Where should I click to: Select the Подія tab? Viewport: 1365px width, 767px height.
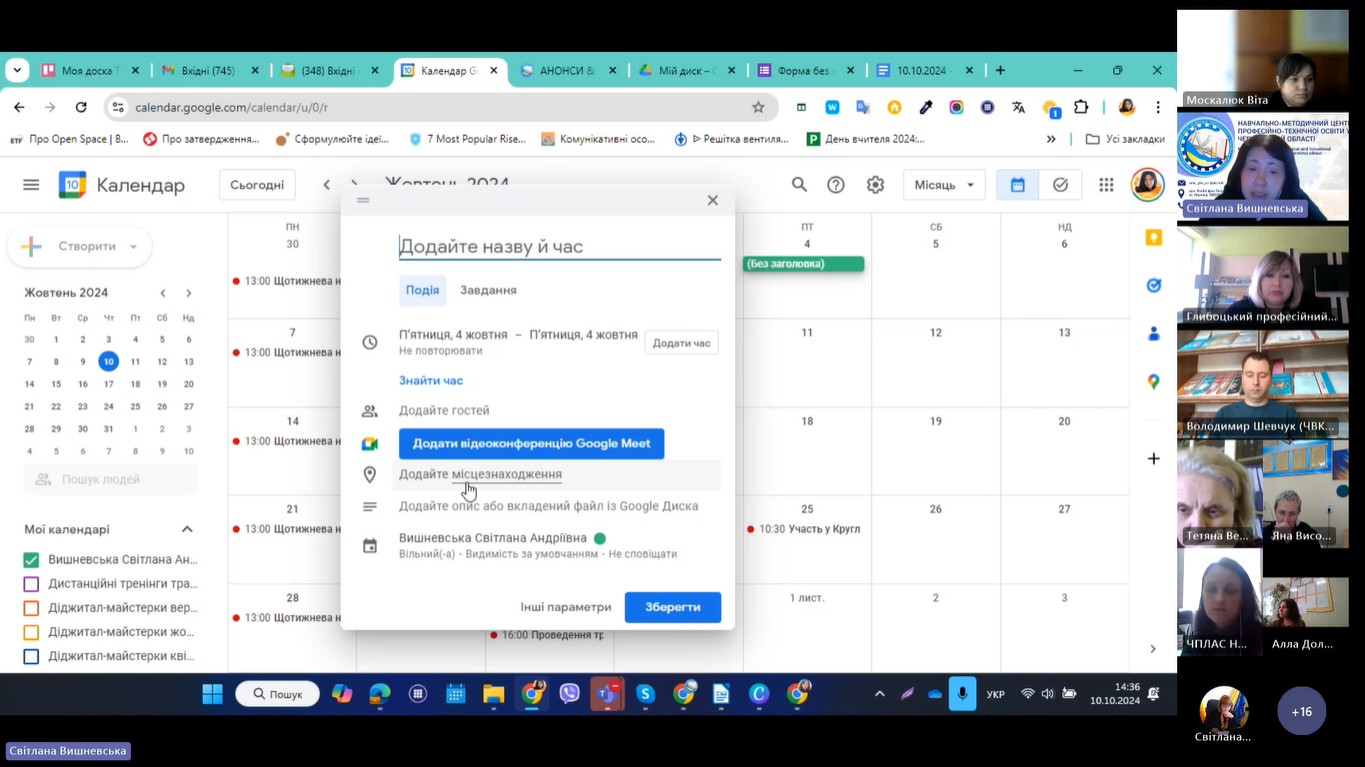422,290
